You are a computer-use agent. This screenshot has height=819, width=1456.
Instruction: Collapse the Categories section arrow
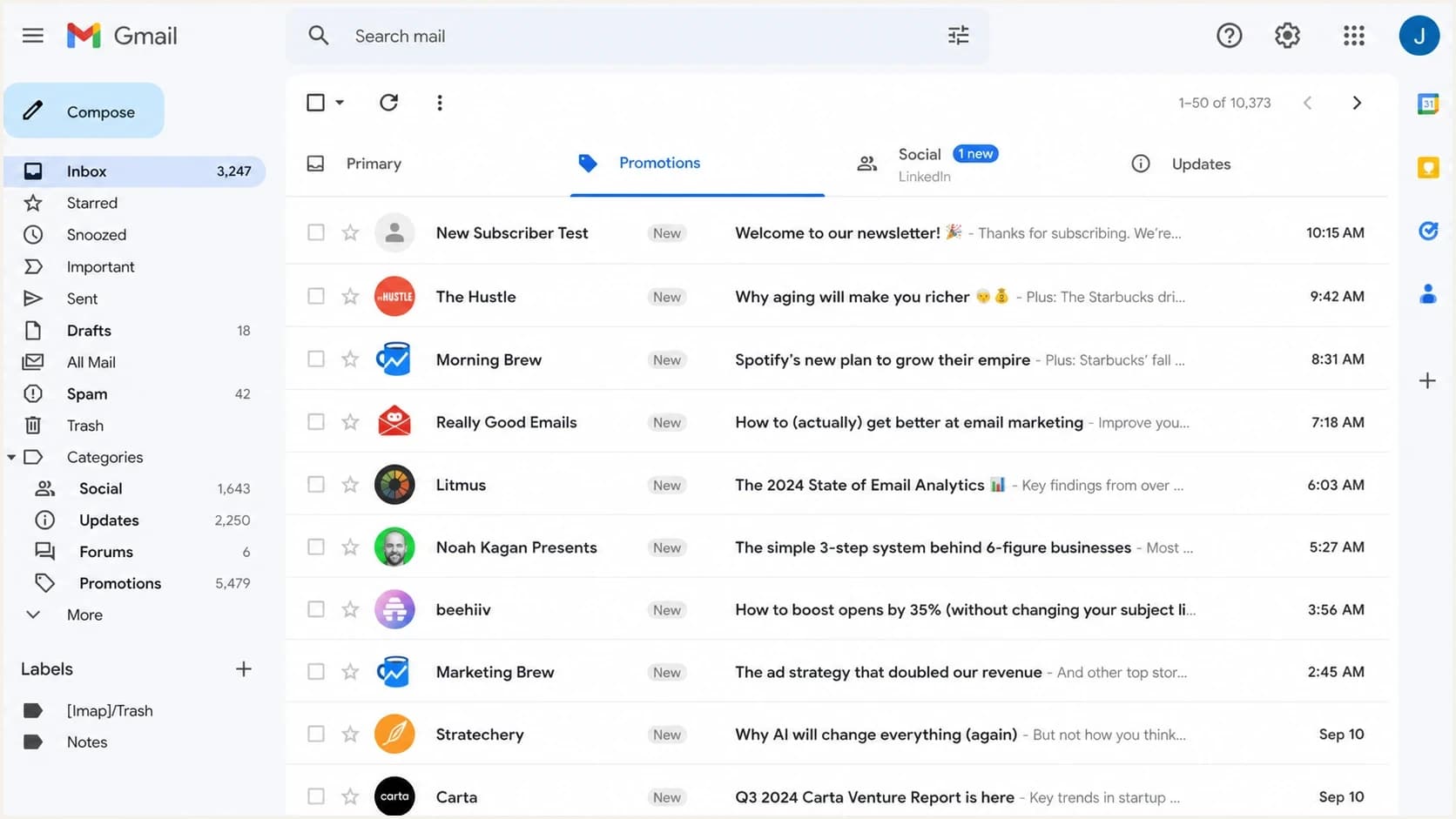coord(11,457)
